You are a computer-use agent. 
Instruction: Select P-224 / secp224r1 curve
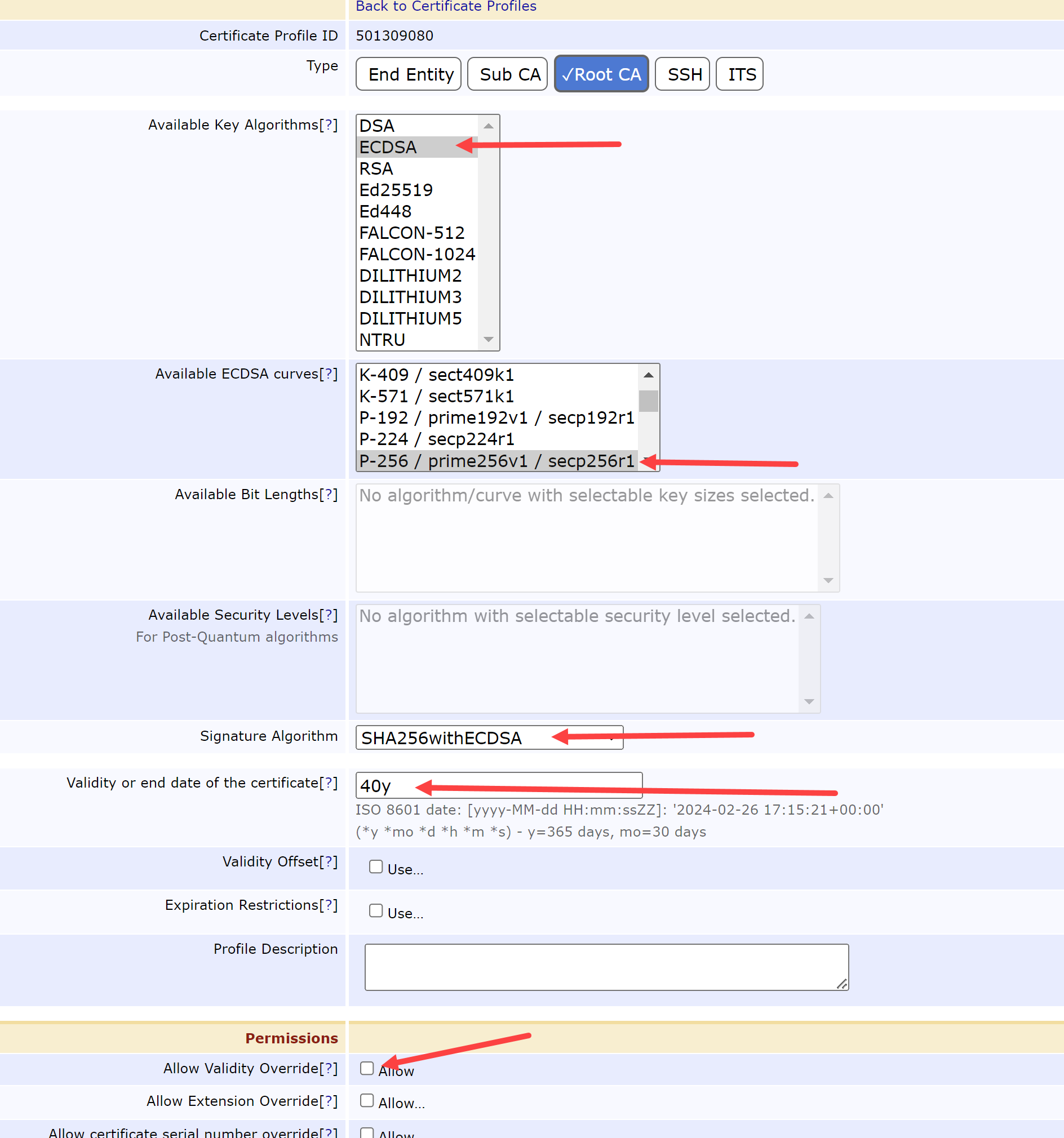(x=436, y=439)
